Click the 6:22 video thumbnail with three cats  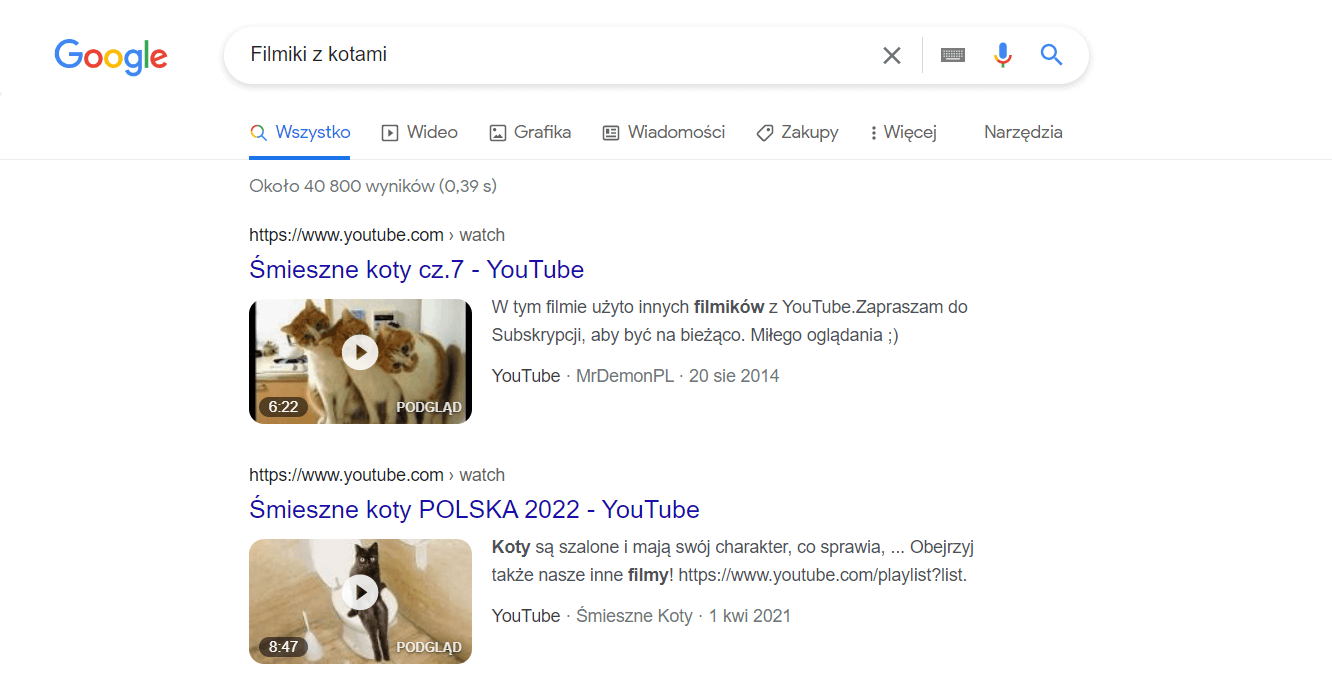(360, 361)
